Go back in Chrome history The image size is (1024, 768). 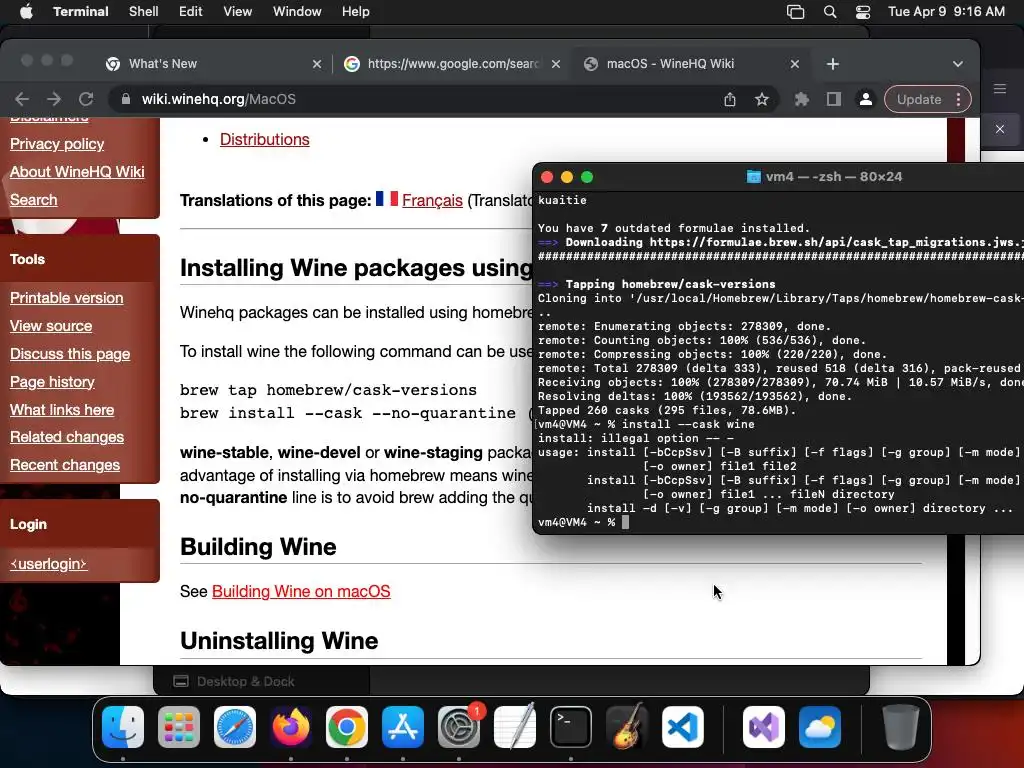(22, 99)
